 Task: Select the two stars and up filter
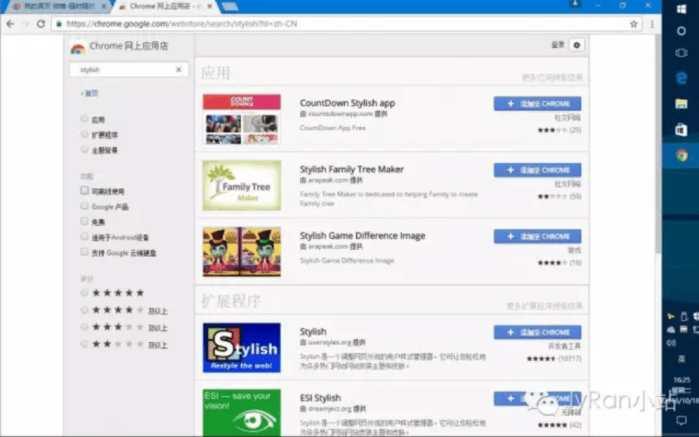84,344
